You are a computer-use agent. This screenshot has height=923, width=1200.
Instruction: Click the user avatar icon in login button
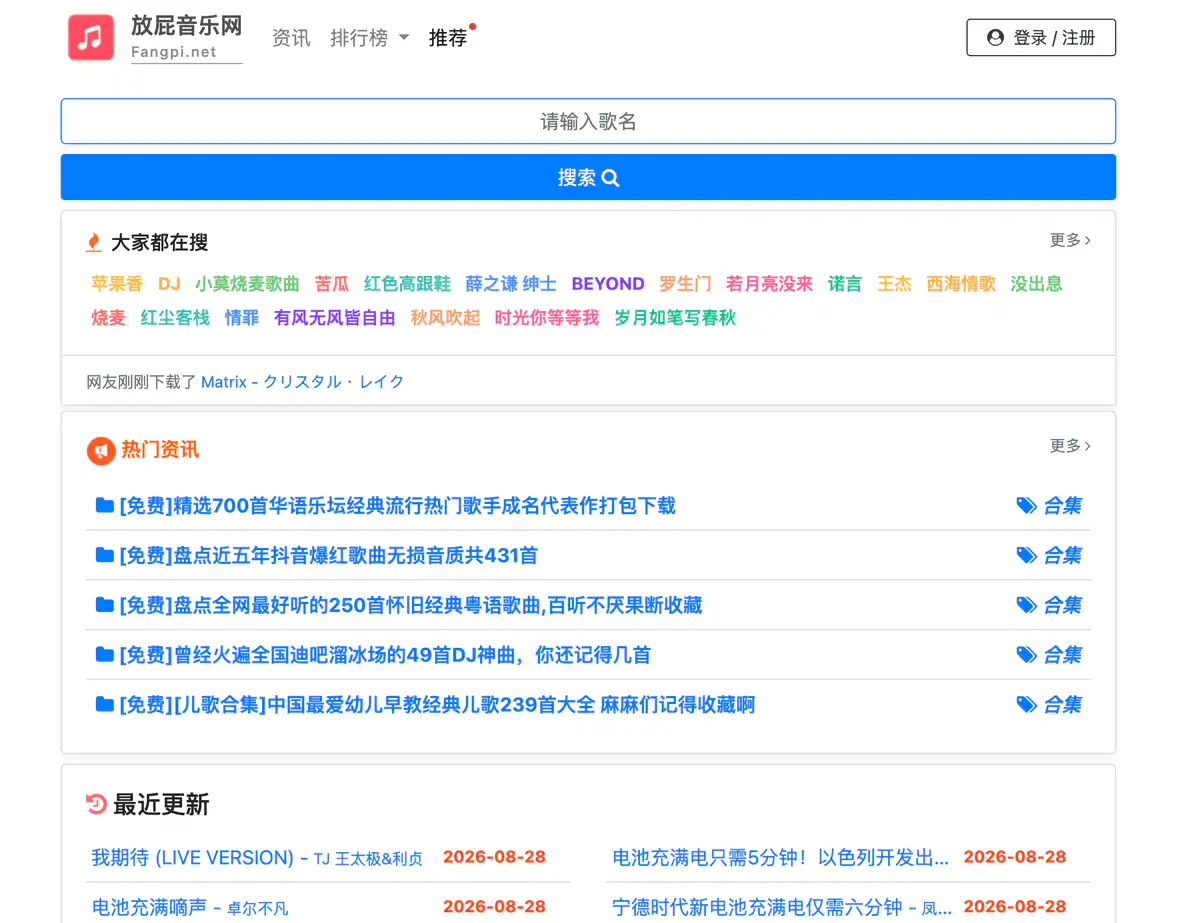(995, 38)
